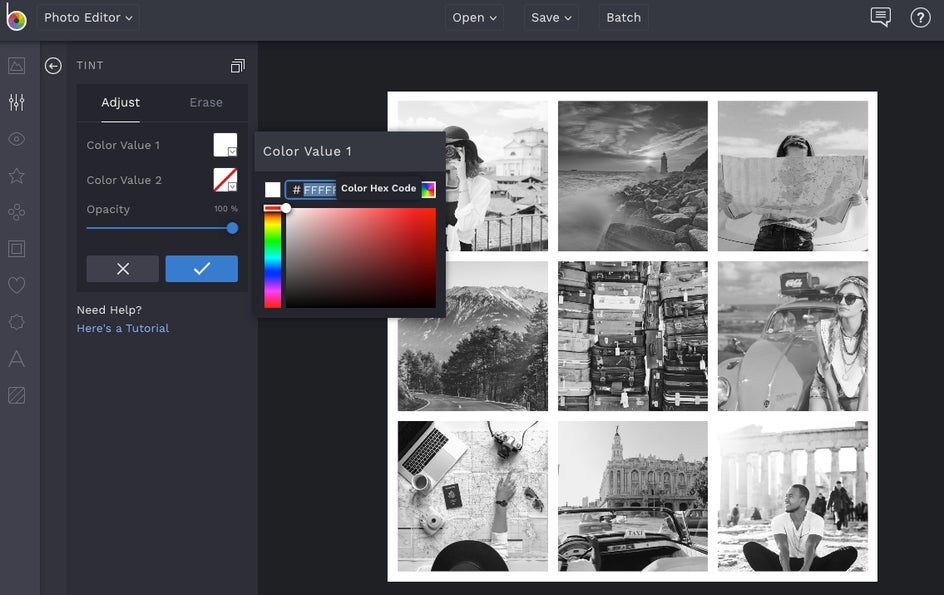Open the Textures sidebar icon
The width and height of the screenshot is (944, 595).
point(16,395)
